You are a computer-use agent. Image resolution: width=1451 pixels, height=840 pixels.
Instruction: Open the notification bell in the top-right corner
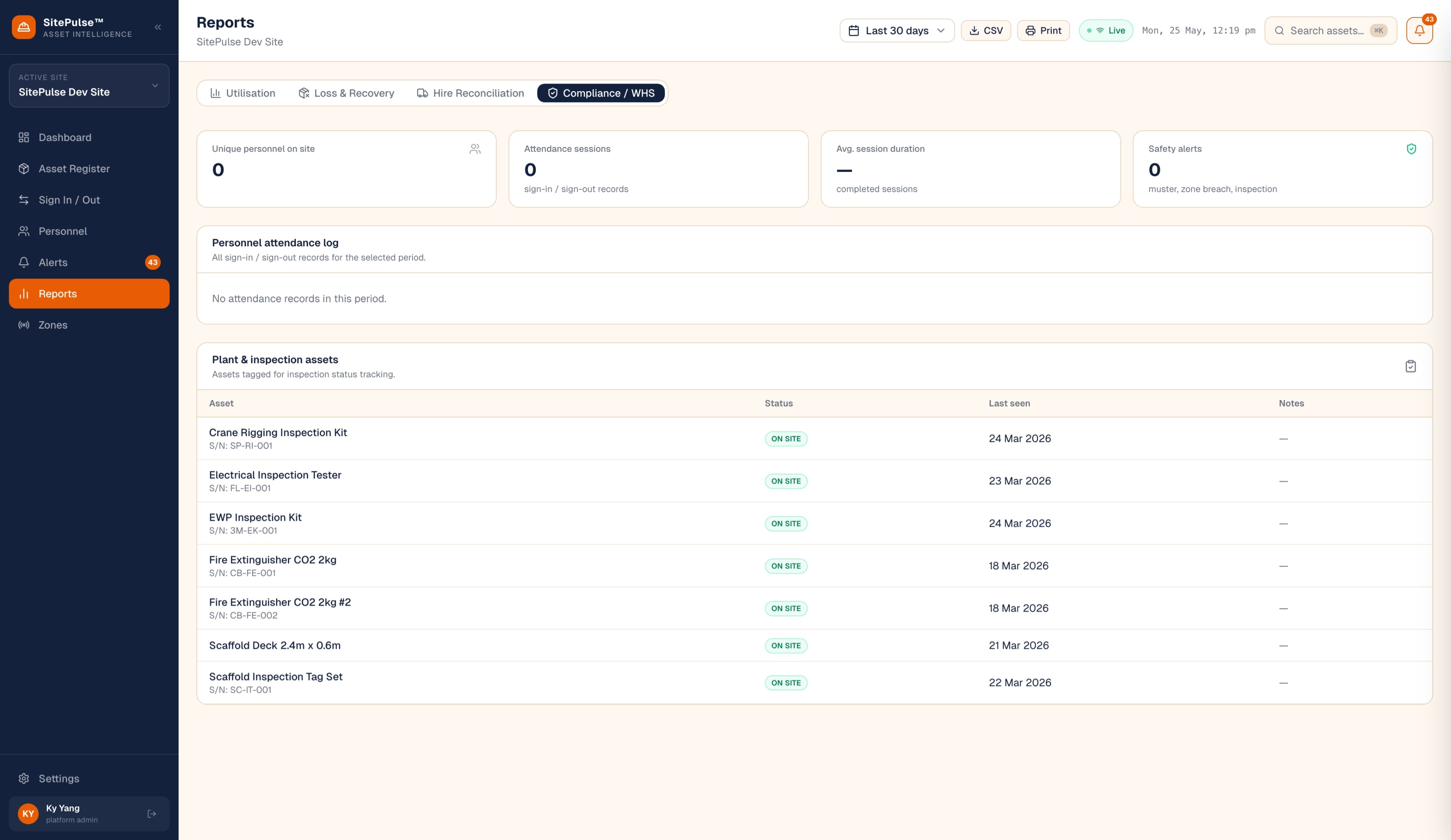tap(1419, 30)
